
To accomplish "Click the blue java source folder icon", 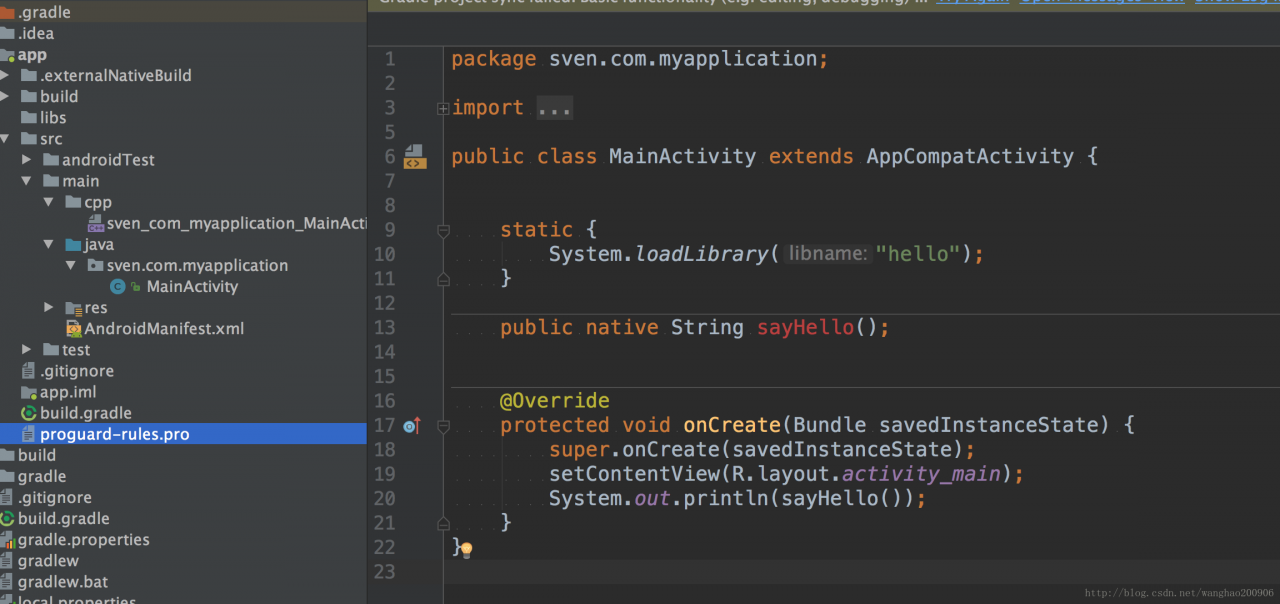I will 74,245.
